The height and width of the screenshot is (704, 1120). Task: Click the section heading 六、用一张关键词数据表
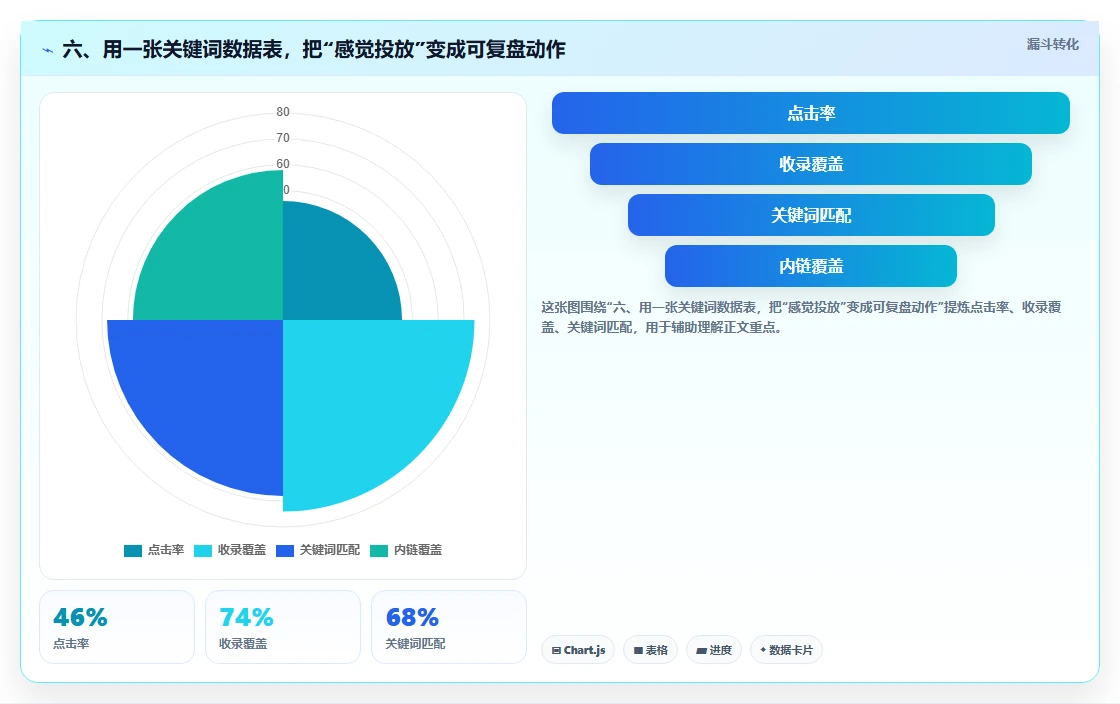pos(314,49)
